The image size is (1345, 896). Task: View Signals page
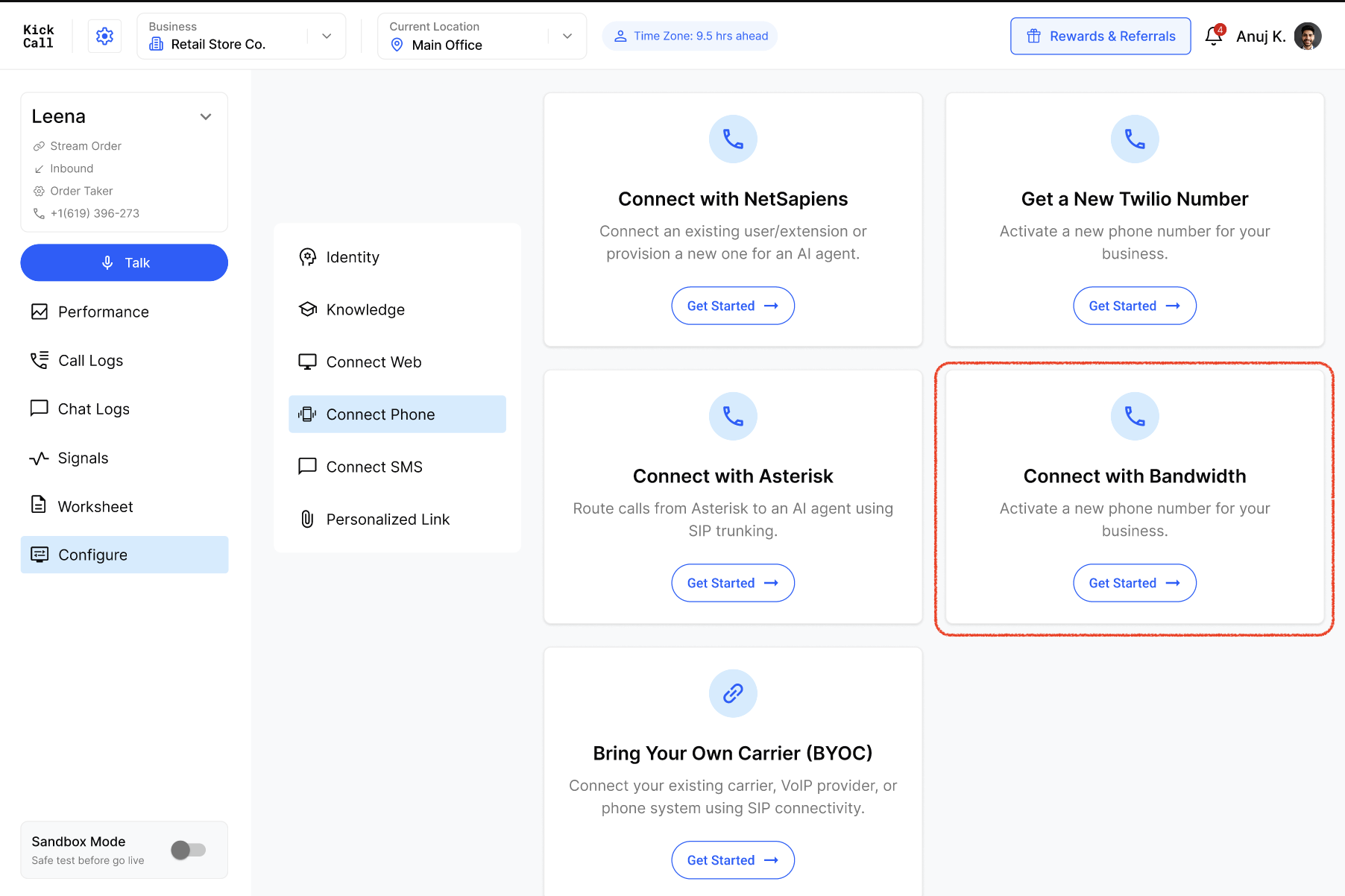coord(125,458)
